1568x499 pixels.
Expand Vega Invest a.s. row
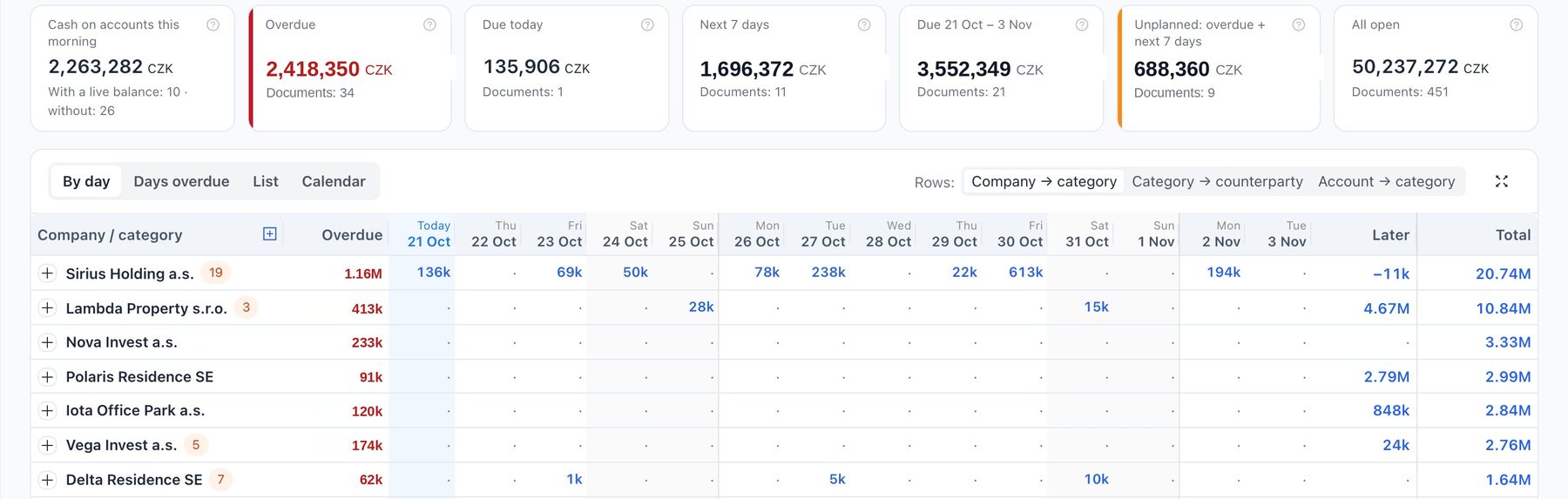coord(48,445)
